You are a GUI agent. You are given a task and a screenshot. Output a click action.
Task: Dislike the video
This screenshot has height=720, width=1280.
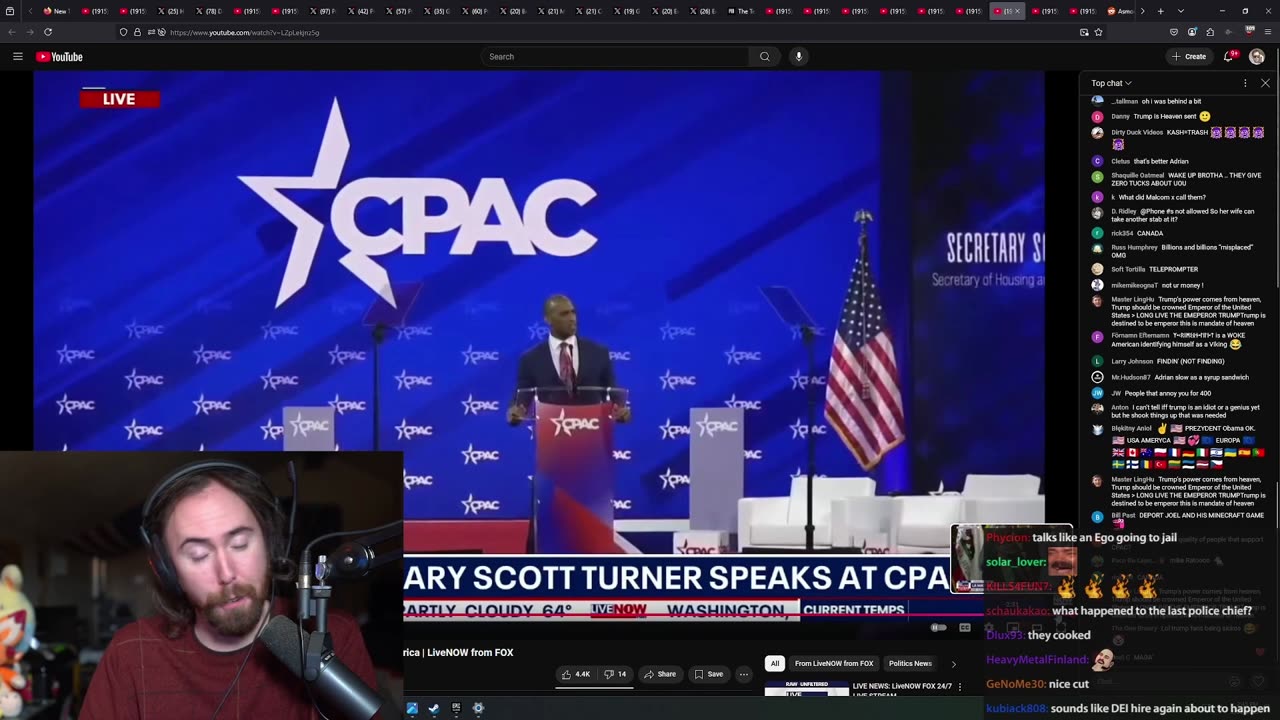615,674
